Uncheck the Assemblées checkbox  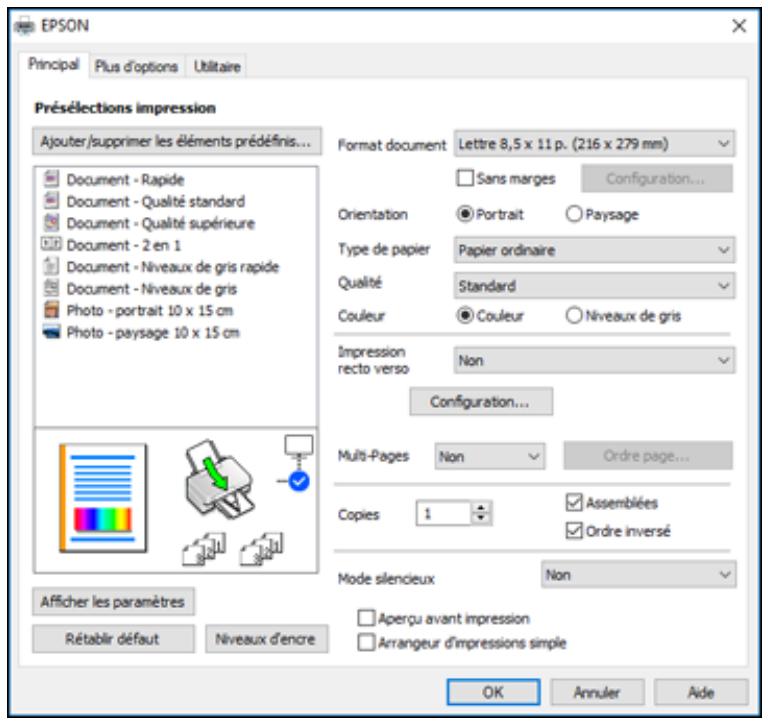click(574, 502)
